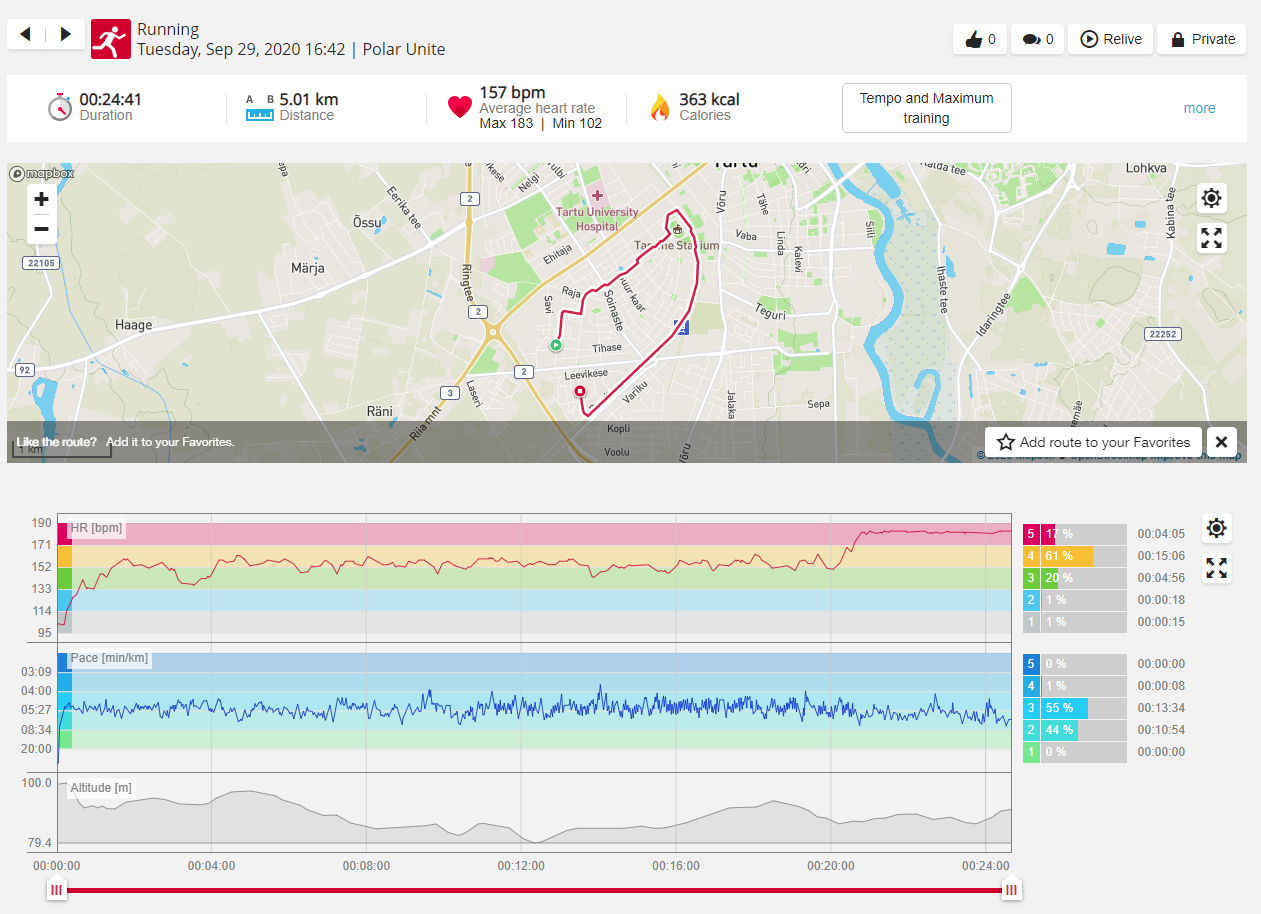
Task: Open map settings gear
Action: pyautogui.click(x=1211, y=198)
